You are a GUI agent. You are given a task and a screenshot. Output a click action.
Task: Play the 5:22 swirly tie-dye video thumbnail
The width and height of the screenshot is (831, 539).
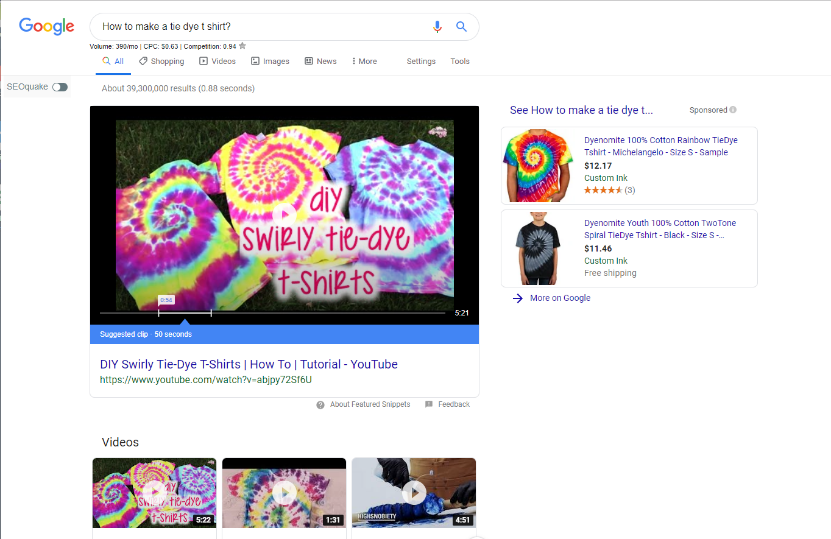coord(154,493)
